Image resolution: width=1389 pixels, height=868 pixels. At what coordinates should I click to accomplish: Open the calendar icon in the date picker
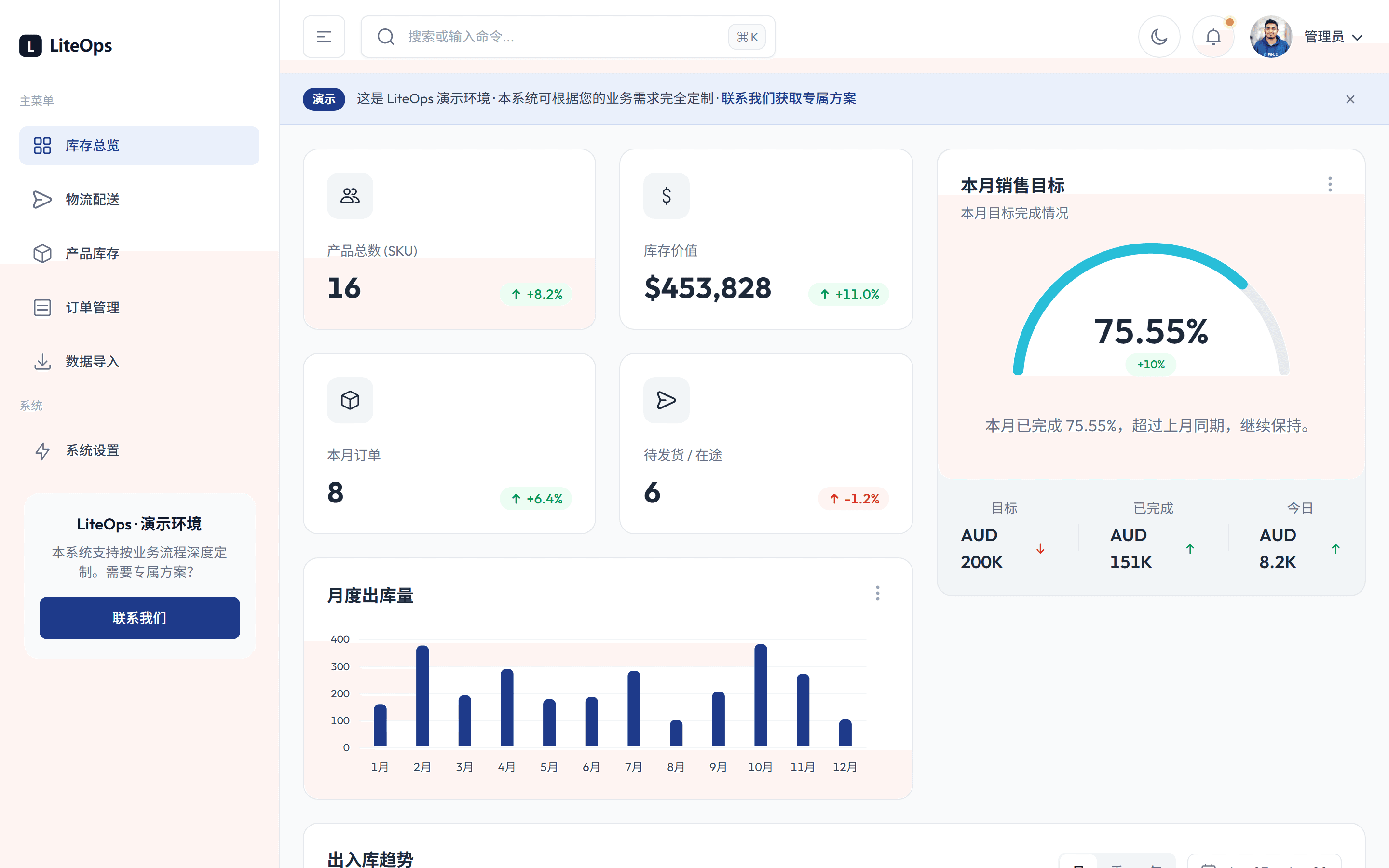coord(1209,865)
